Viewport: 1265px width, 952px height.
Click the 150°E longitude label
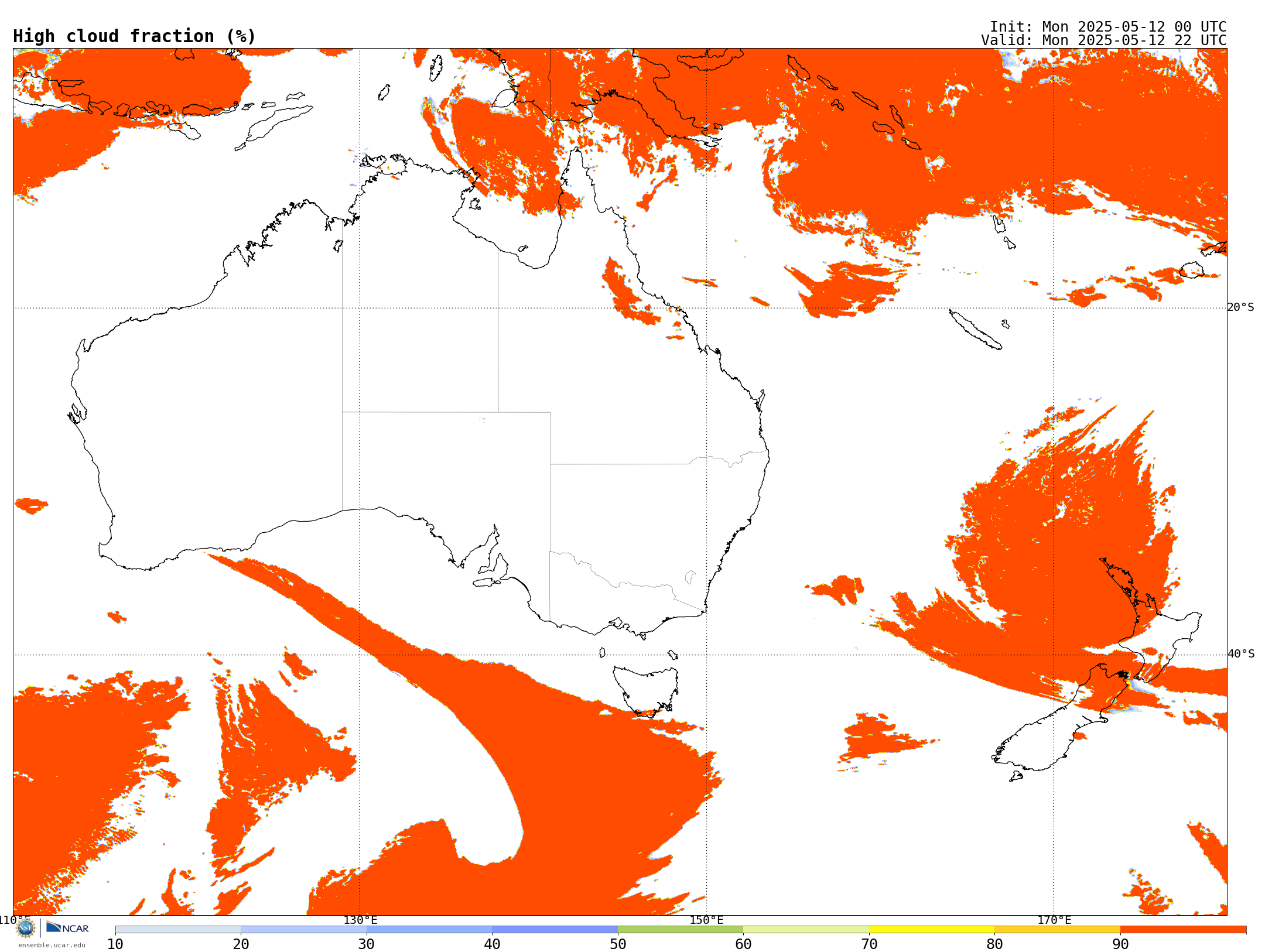coord(706,920)
